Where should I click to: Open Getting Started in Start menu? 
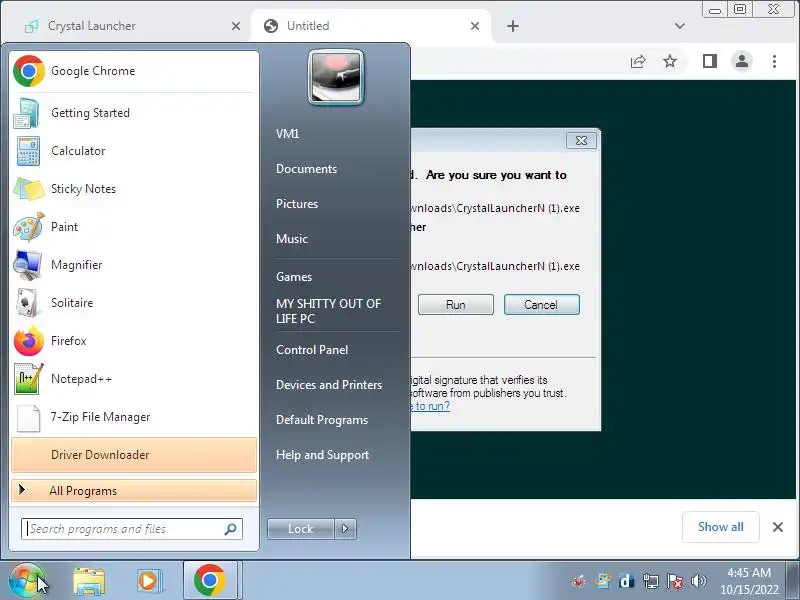click(134, 113)
